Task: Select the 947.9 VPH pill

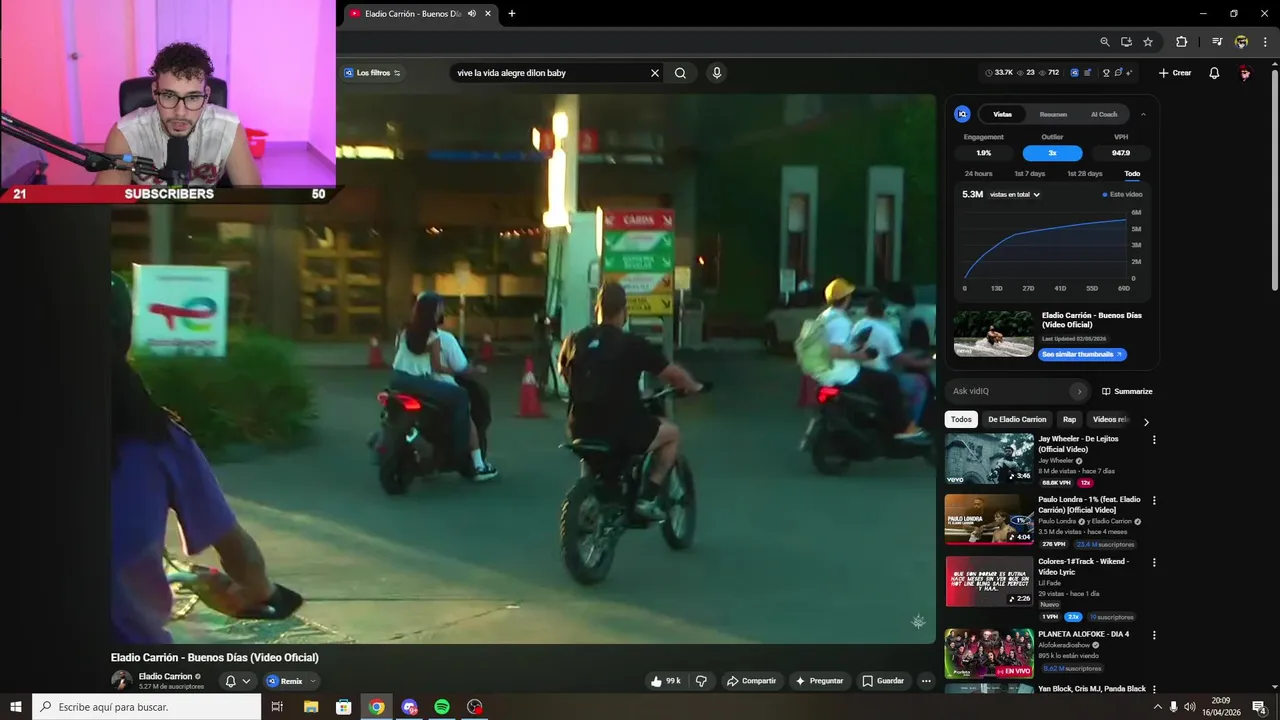Action: [x=1121, y=153]
